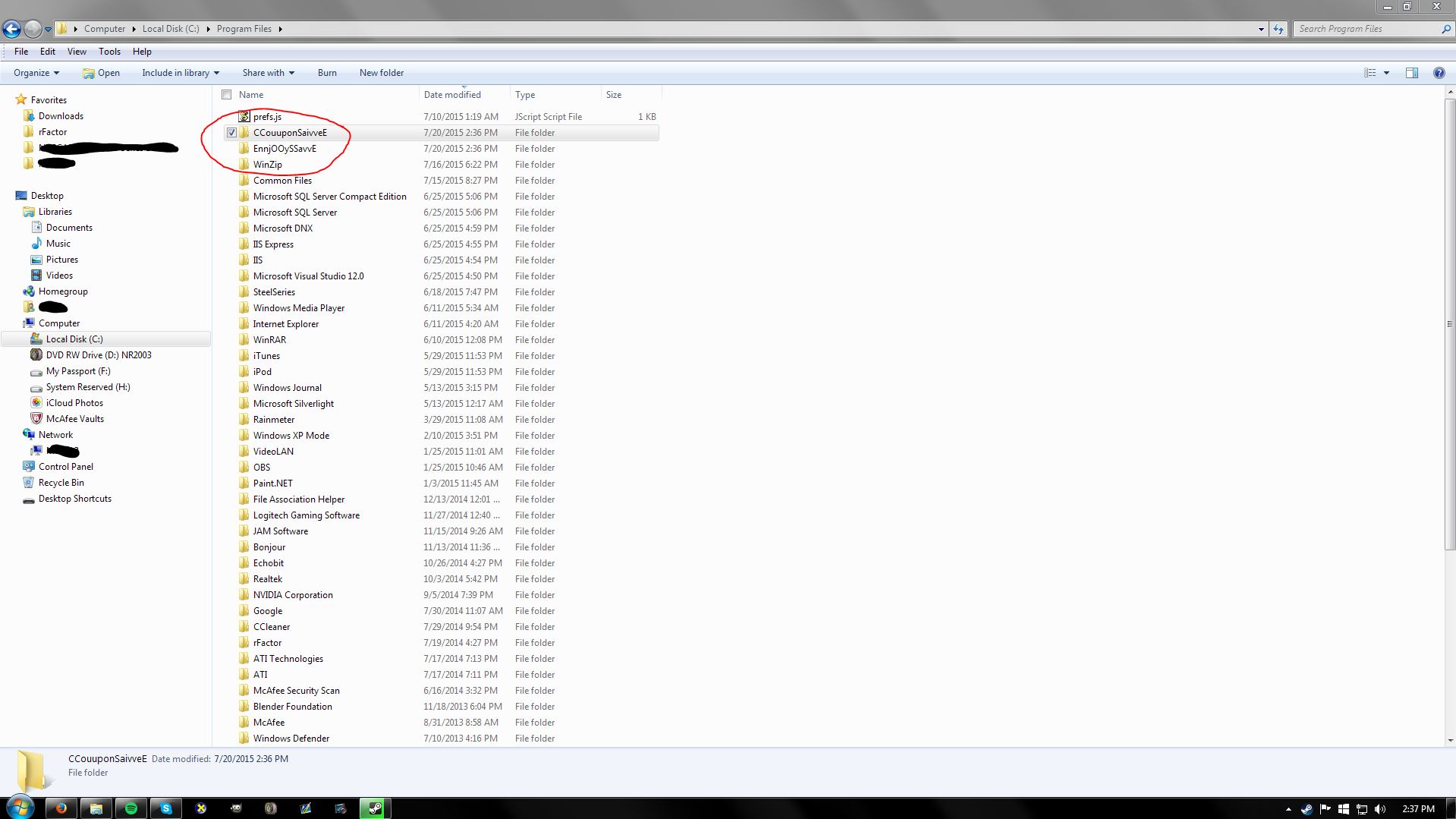This screenshot has width=1456, height=819.
Task: Open the Help menu
Action: [142, 52]
